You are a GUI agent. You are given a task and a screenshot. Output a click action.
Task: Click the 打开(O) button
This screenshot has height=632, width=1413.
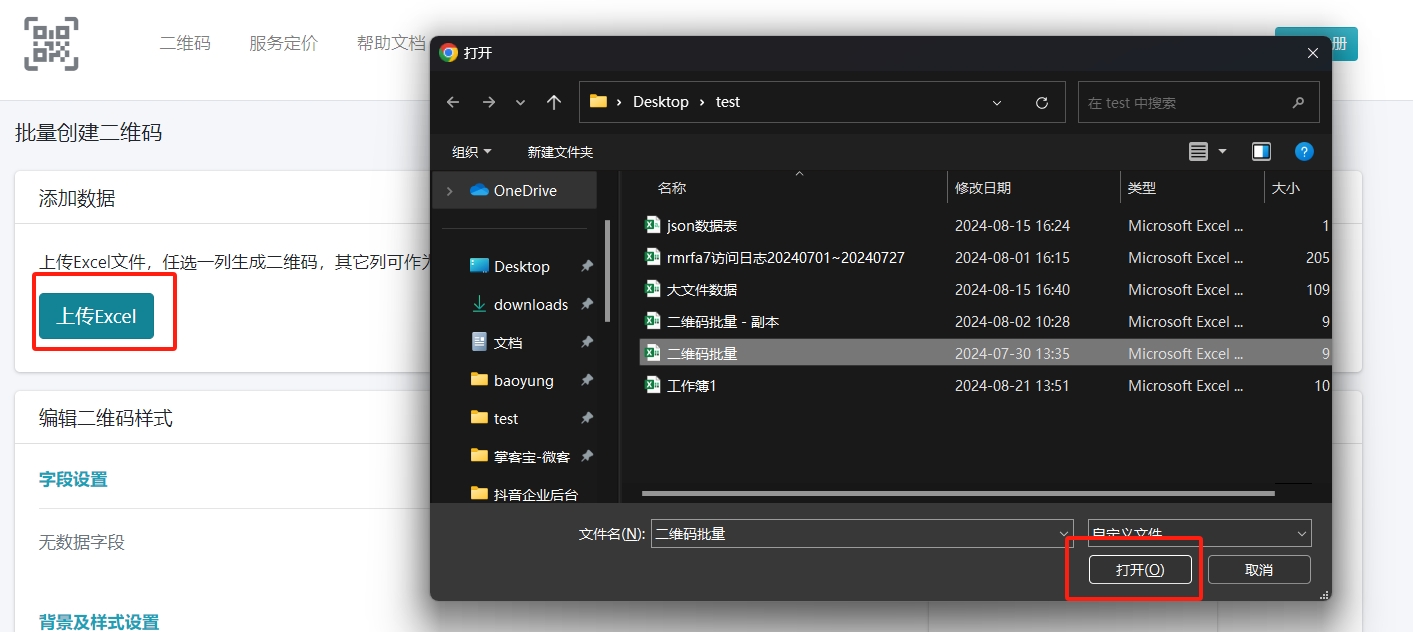click(x=1140, y=570)
